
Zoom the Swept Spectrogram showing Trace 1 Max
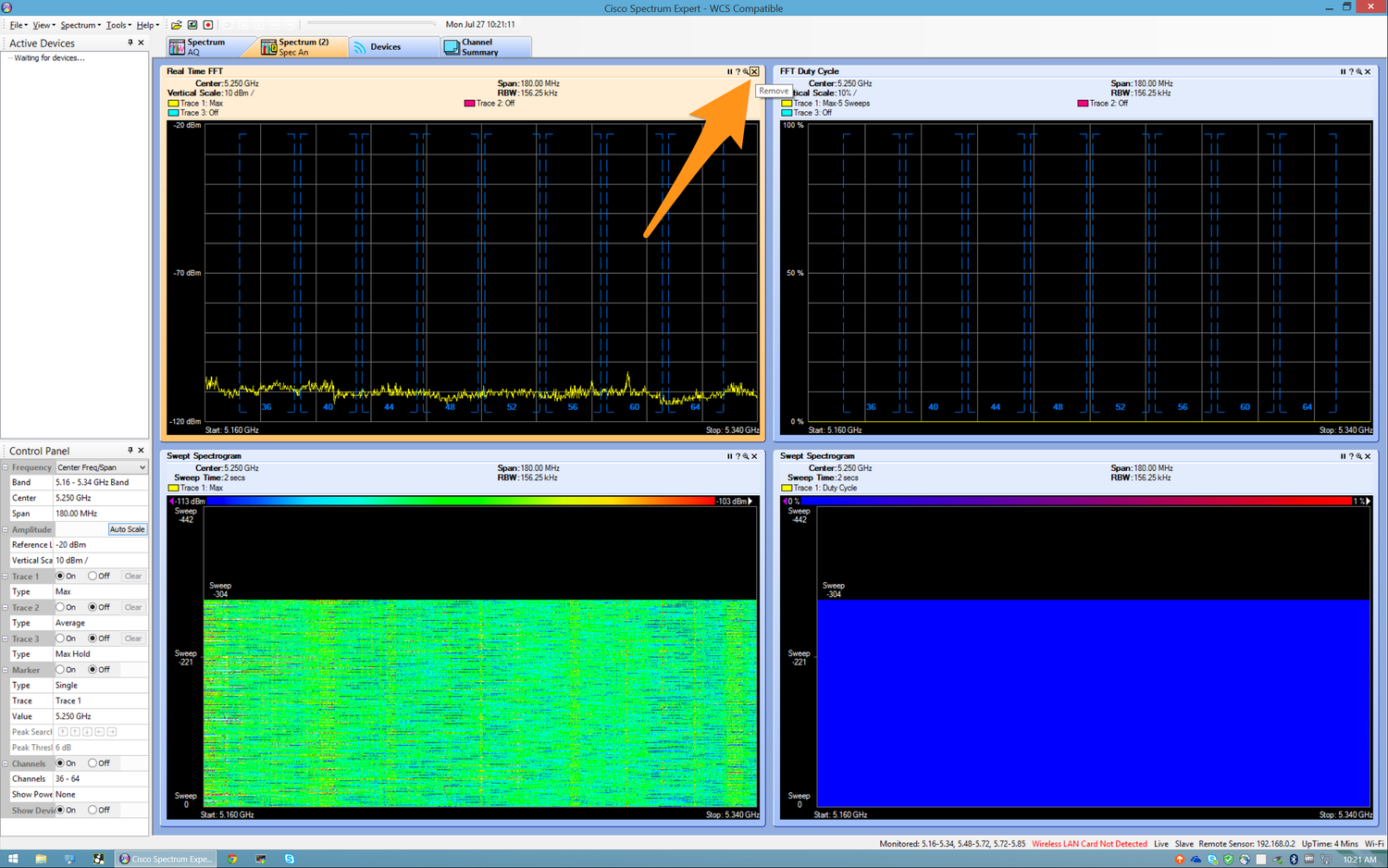click(746, 456)
